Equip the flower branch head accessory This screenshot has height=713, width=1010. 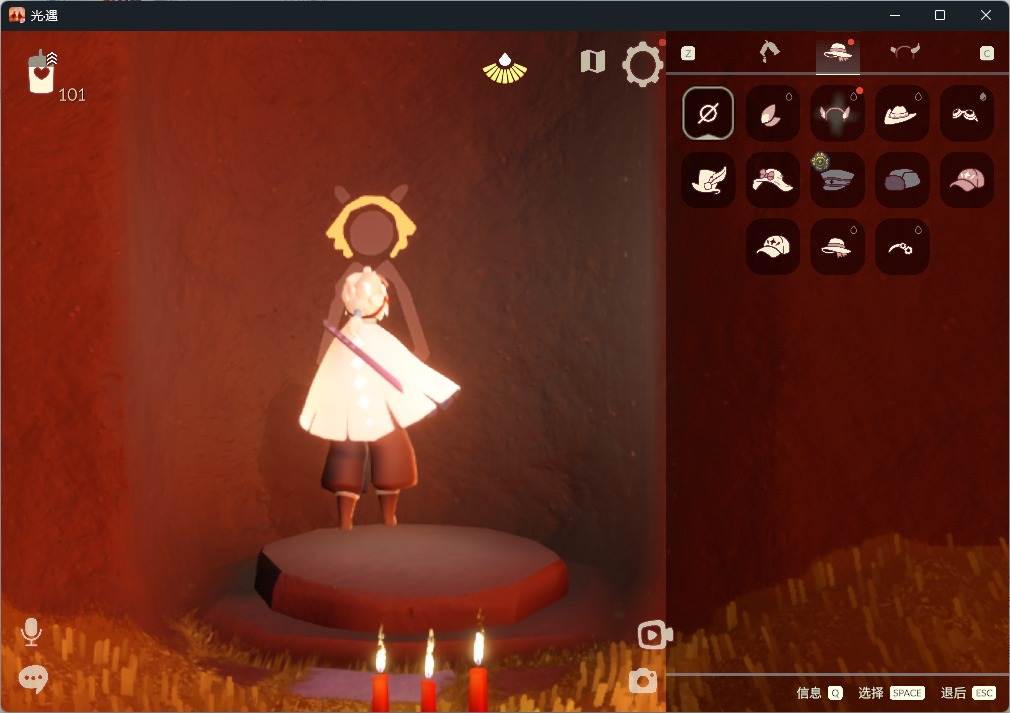coord(902,247)
